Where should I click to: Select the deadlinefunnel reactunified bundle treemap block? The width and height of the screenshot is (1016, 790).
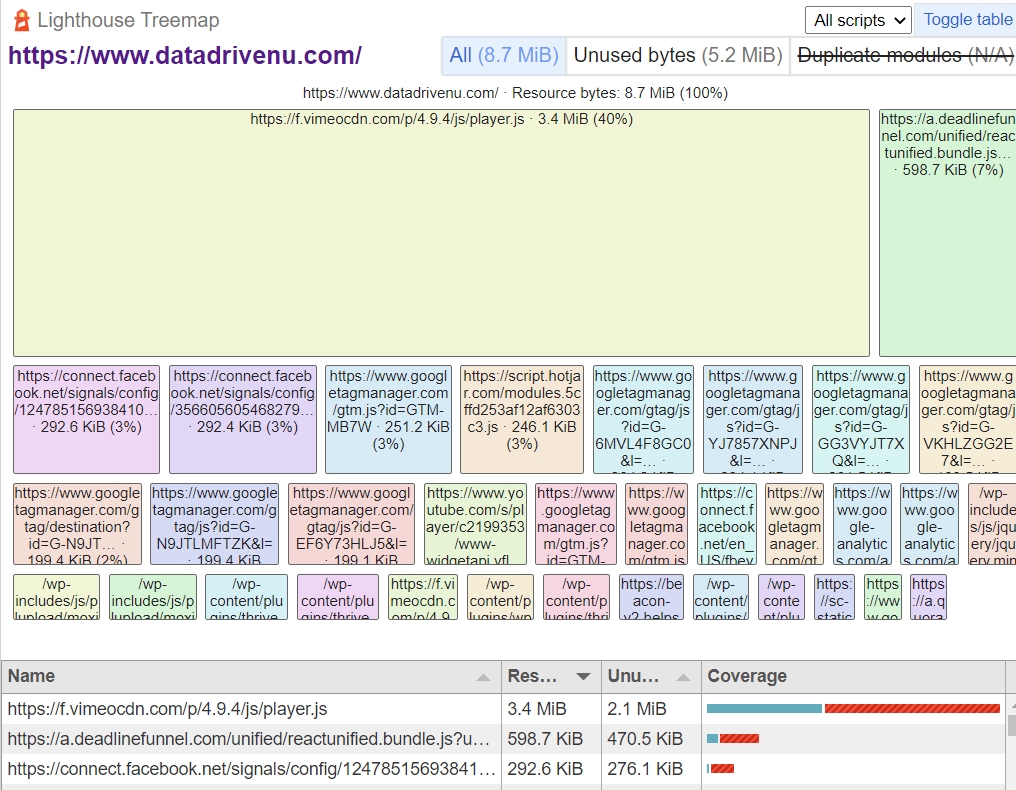[947, 233]
